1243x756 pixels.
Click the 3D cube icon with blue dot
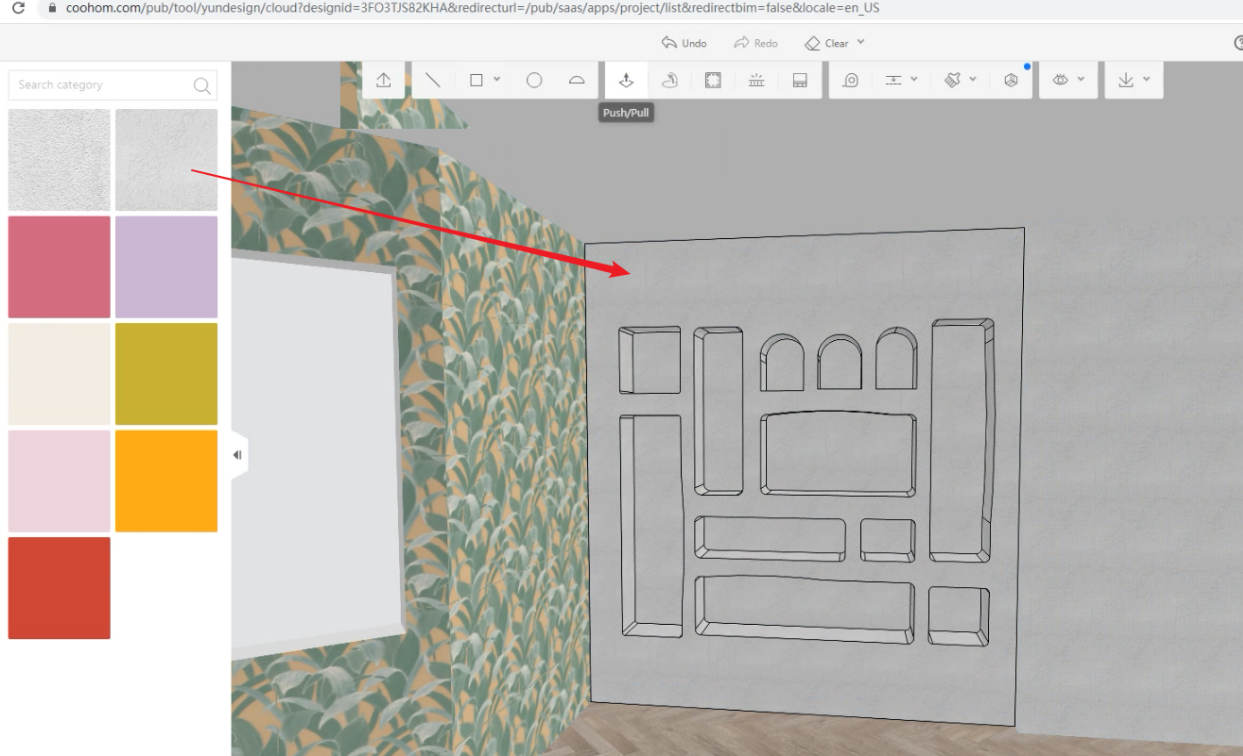pos(1011,81)
